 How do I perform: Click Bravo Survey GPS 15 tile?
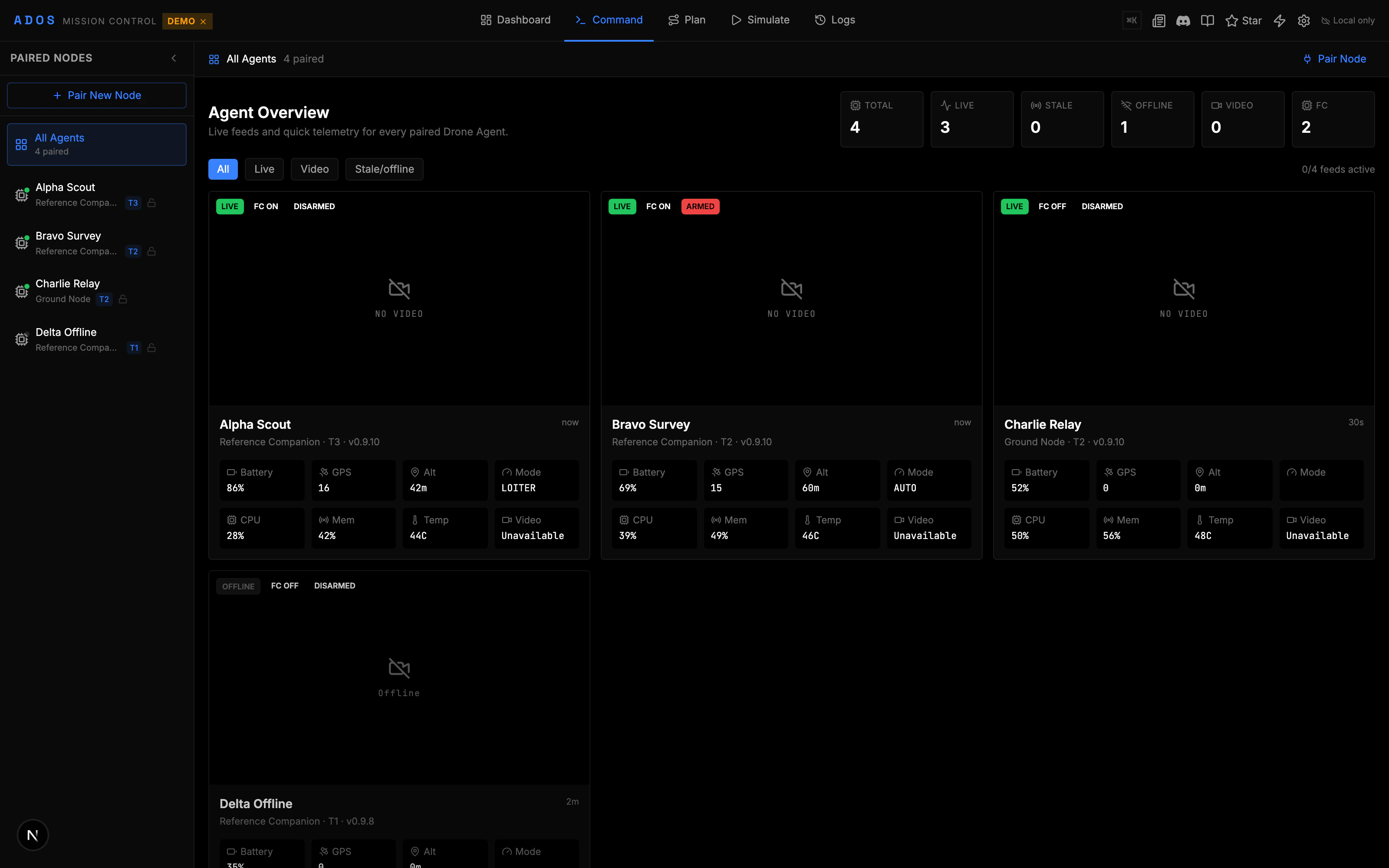(746, 480)
